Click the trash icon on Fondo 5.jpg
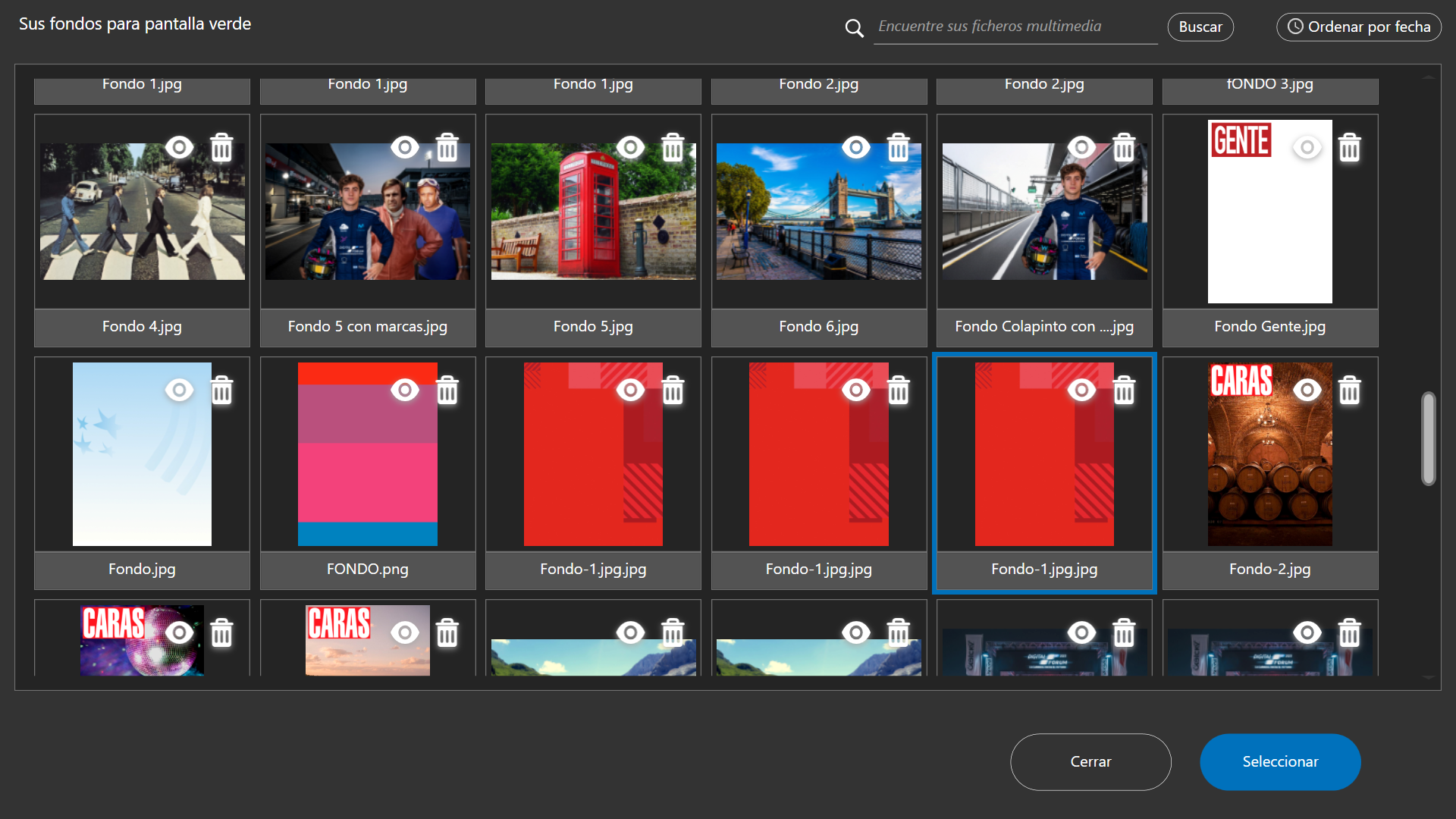 tap(673, 147)
